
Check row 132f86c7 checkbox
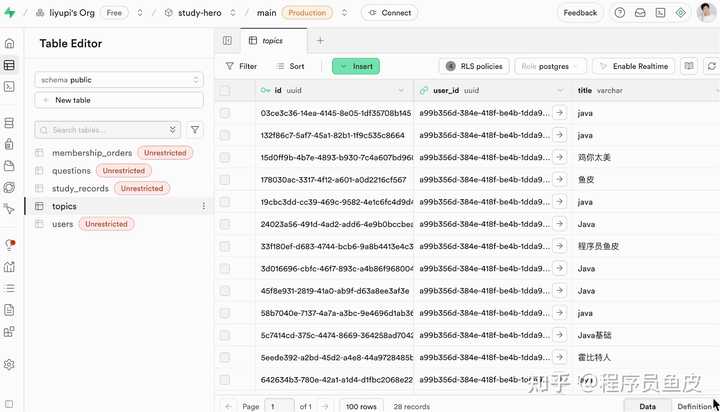click(x=225, y=135)
